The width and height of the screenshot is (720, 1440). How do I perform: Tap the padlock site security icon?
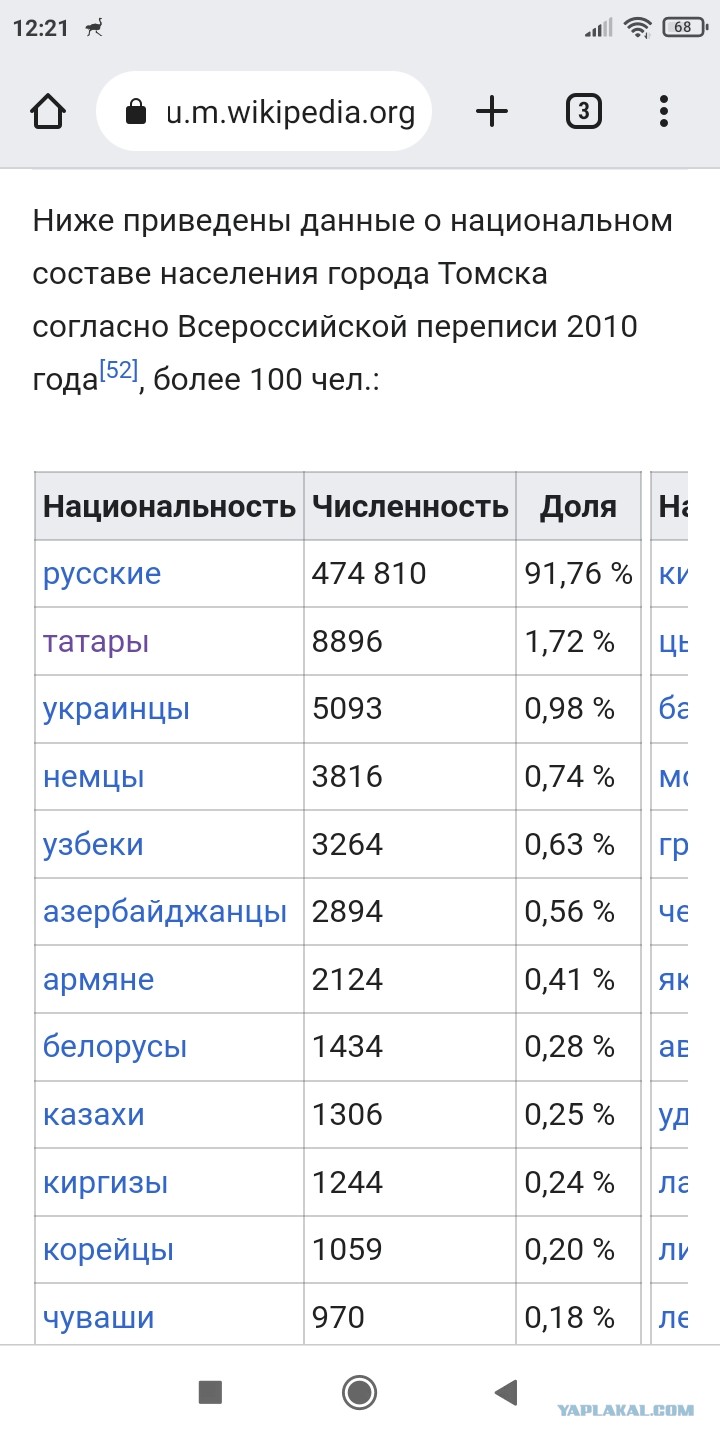coord(136,113)
